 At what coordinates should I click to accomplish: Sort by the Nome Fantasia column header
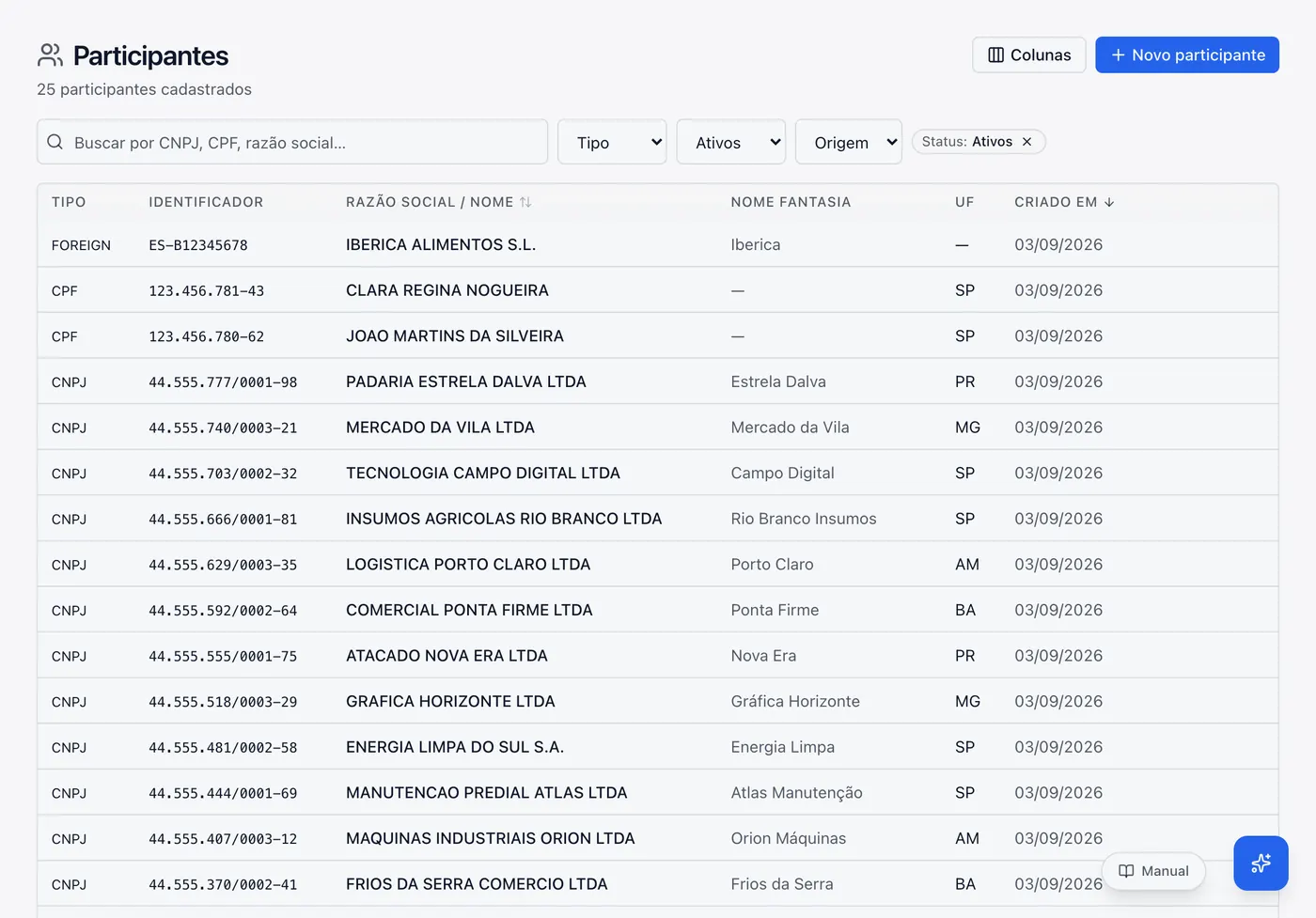pyautogui.click(x=791, y=202)
